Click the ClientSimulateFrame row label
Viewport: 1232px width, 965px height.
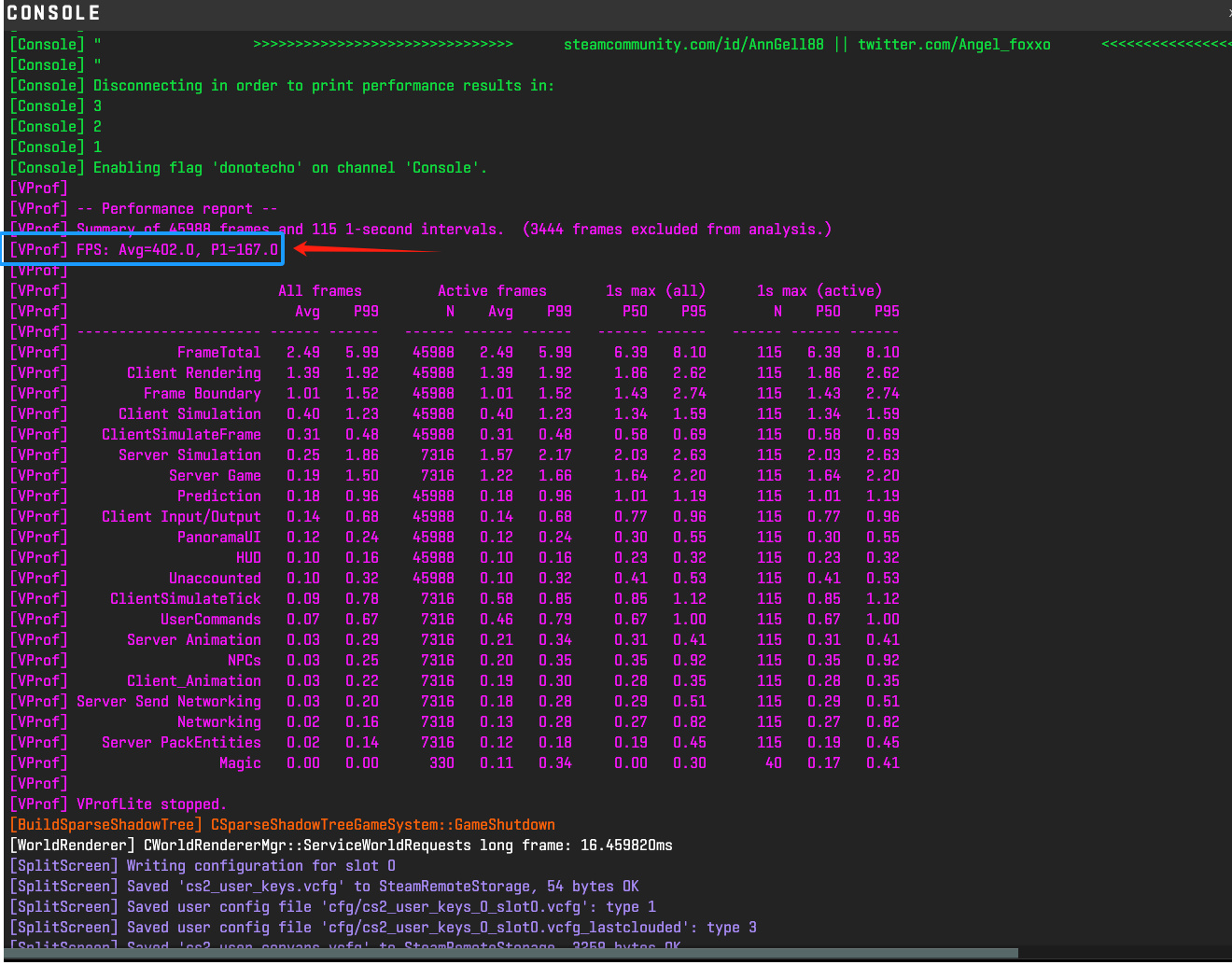click(181, 435)
